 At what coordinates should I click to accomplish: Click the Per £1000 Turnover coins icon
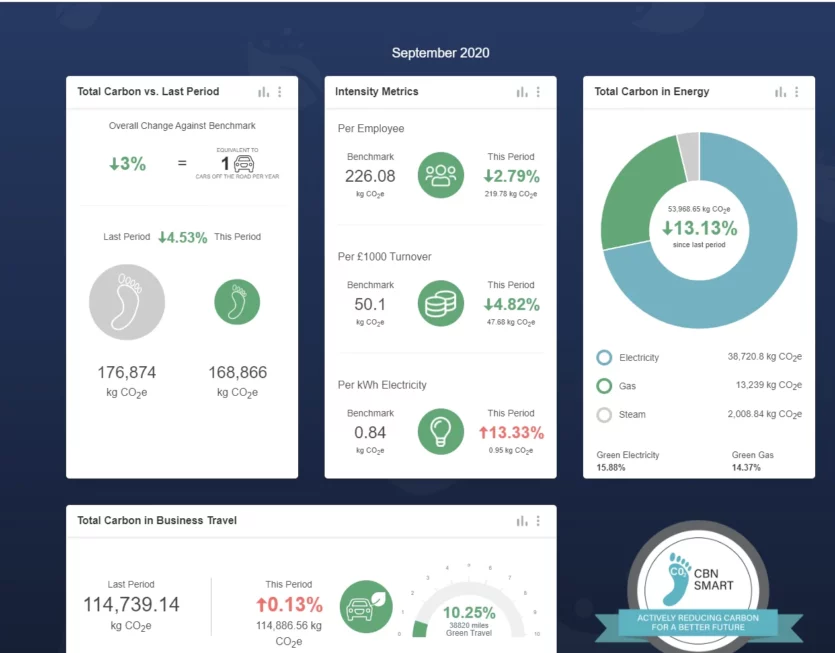441,303
